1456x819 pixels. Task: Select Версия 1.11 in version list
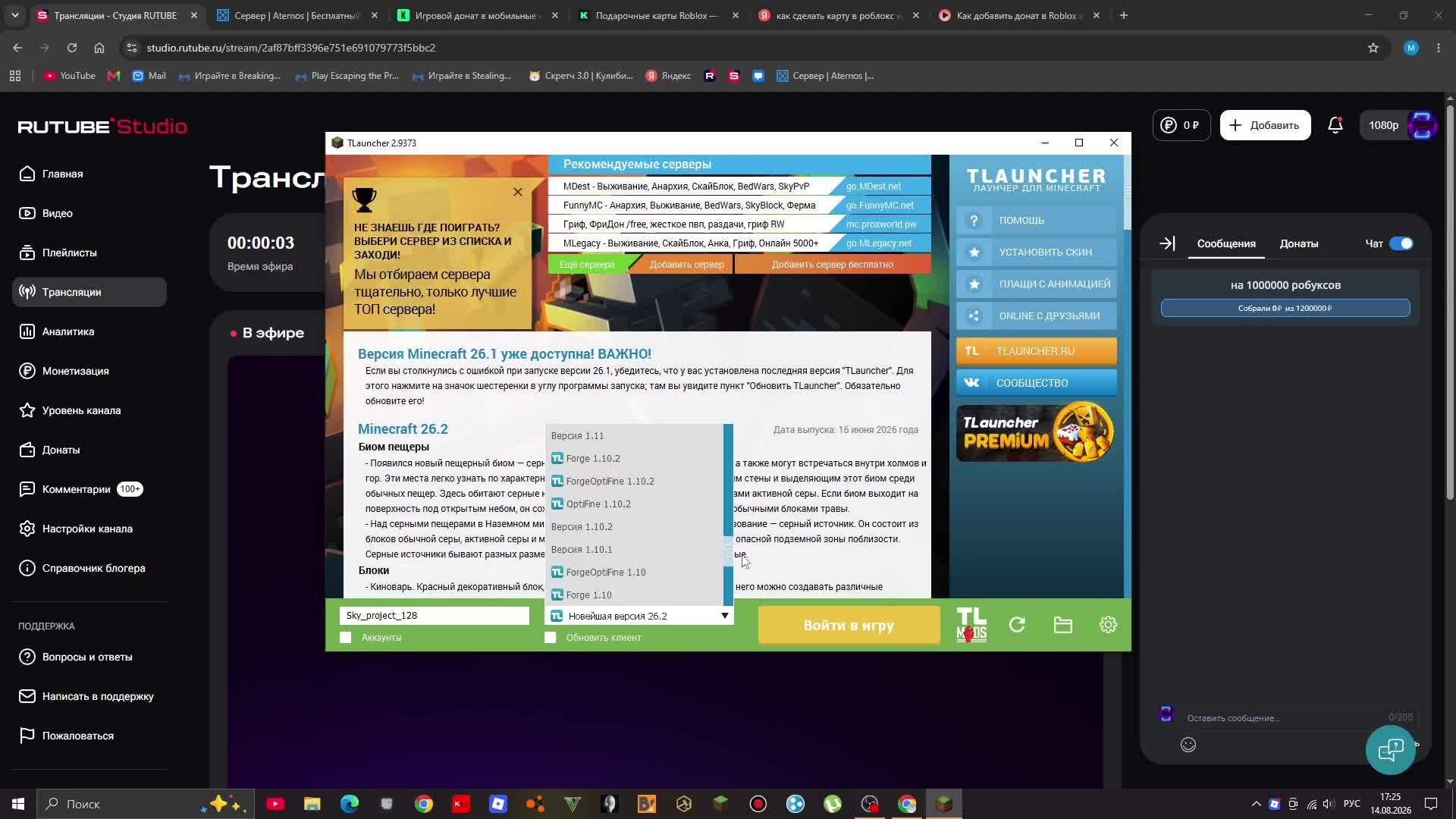coord(635,436)
